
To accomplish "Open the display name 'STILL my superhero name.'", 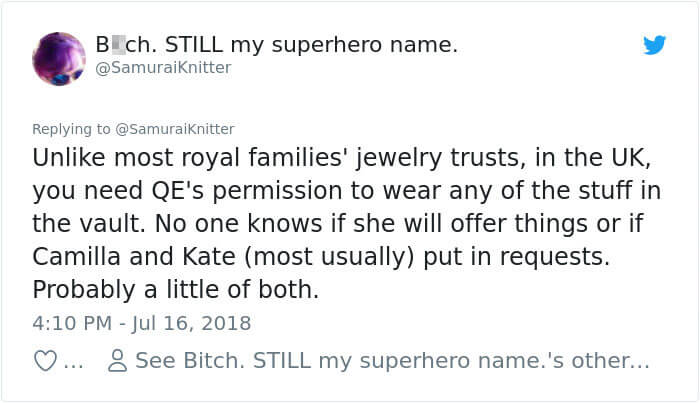I will [311, 45].
